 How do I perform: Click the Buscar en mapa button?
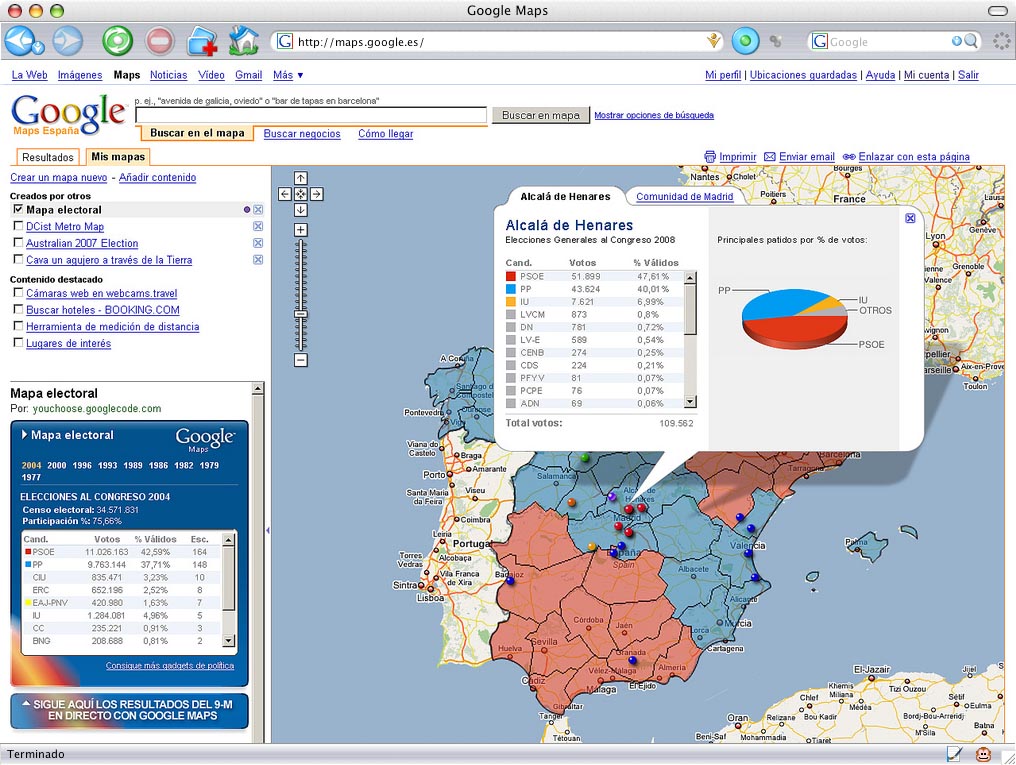[x=541, y=115]
